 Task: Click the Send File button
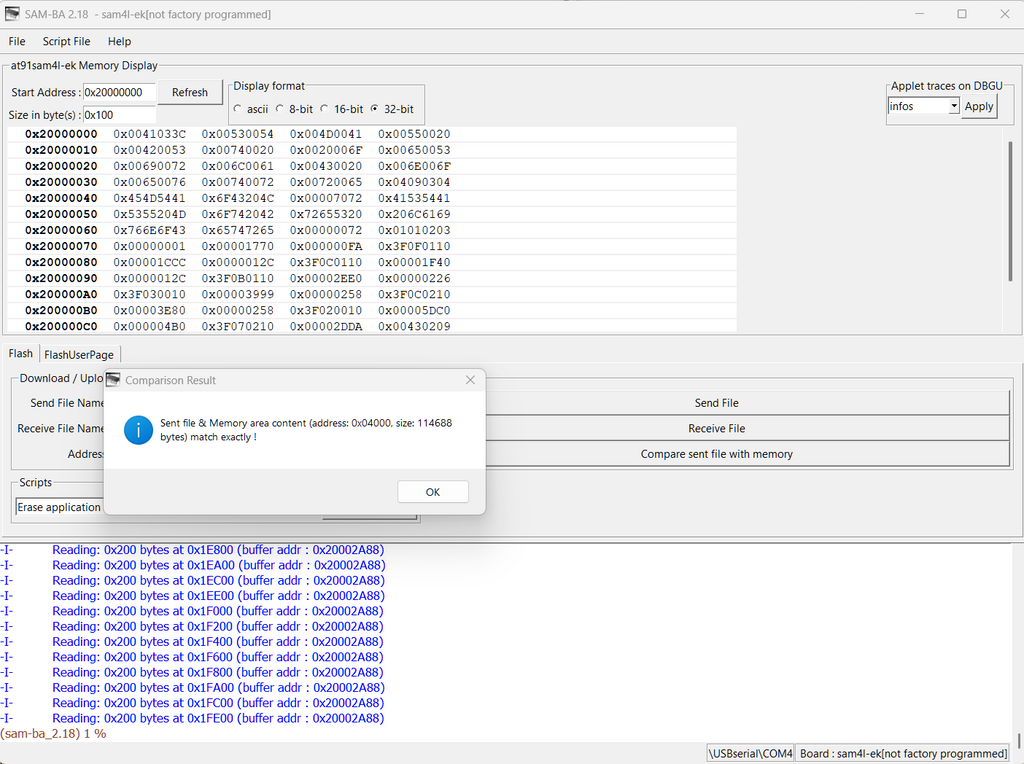pos(716,403)
